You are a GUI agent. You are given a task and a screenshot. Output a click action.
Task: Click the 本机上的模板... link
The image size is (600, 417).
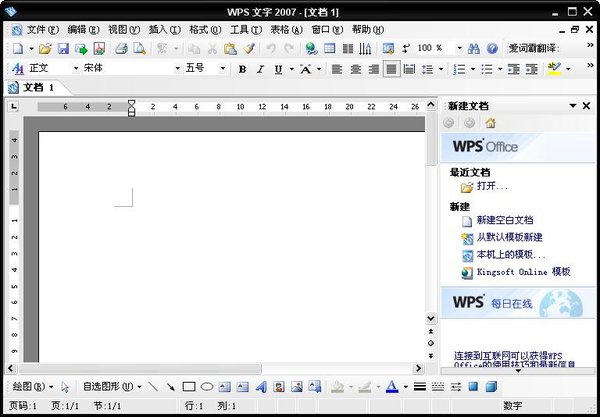[x=511, y=254]
